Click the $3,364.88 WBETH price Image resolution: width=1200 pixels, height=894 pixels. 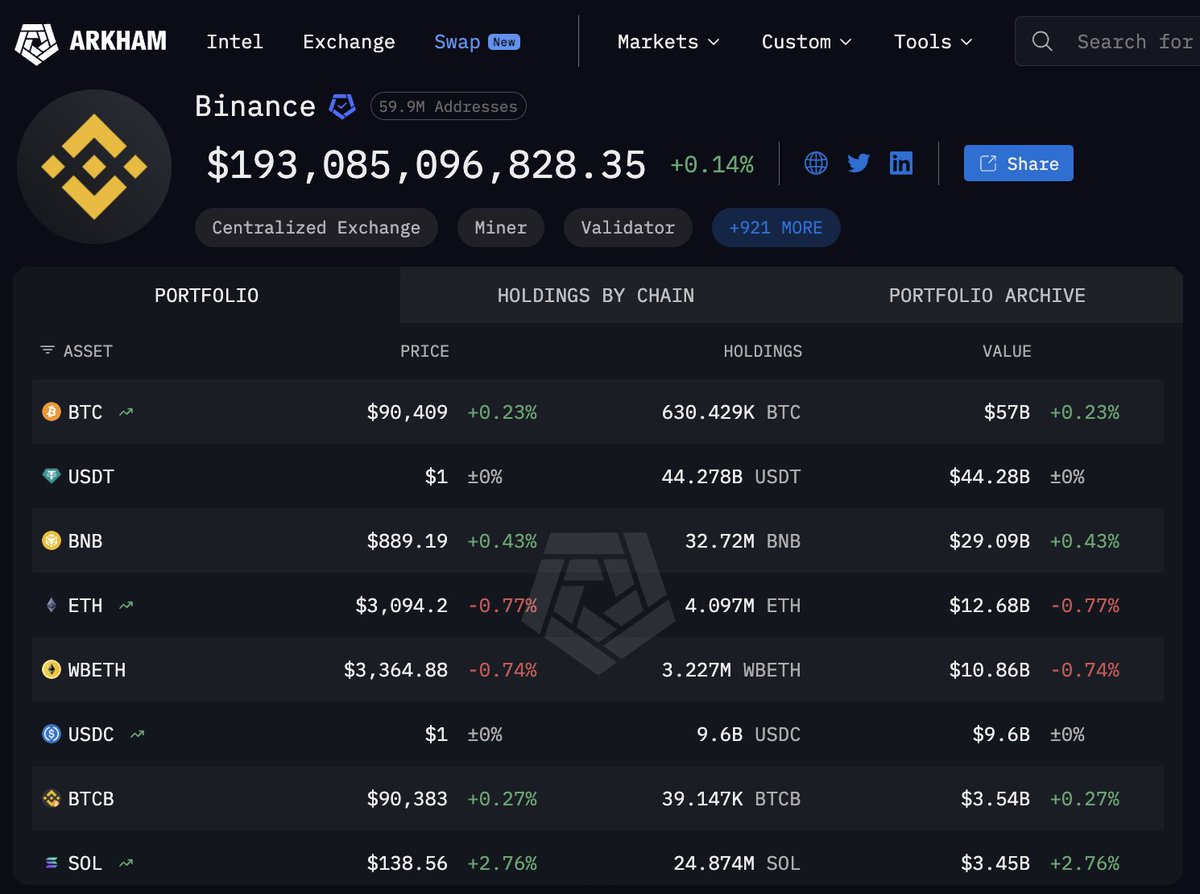[396, 669]
